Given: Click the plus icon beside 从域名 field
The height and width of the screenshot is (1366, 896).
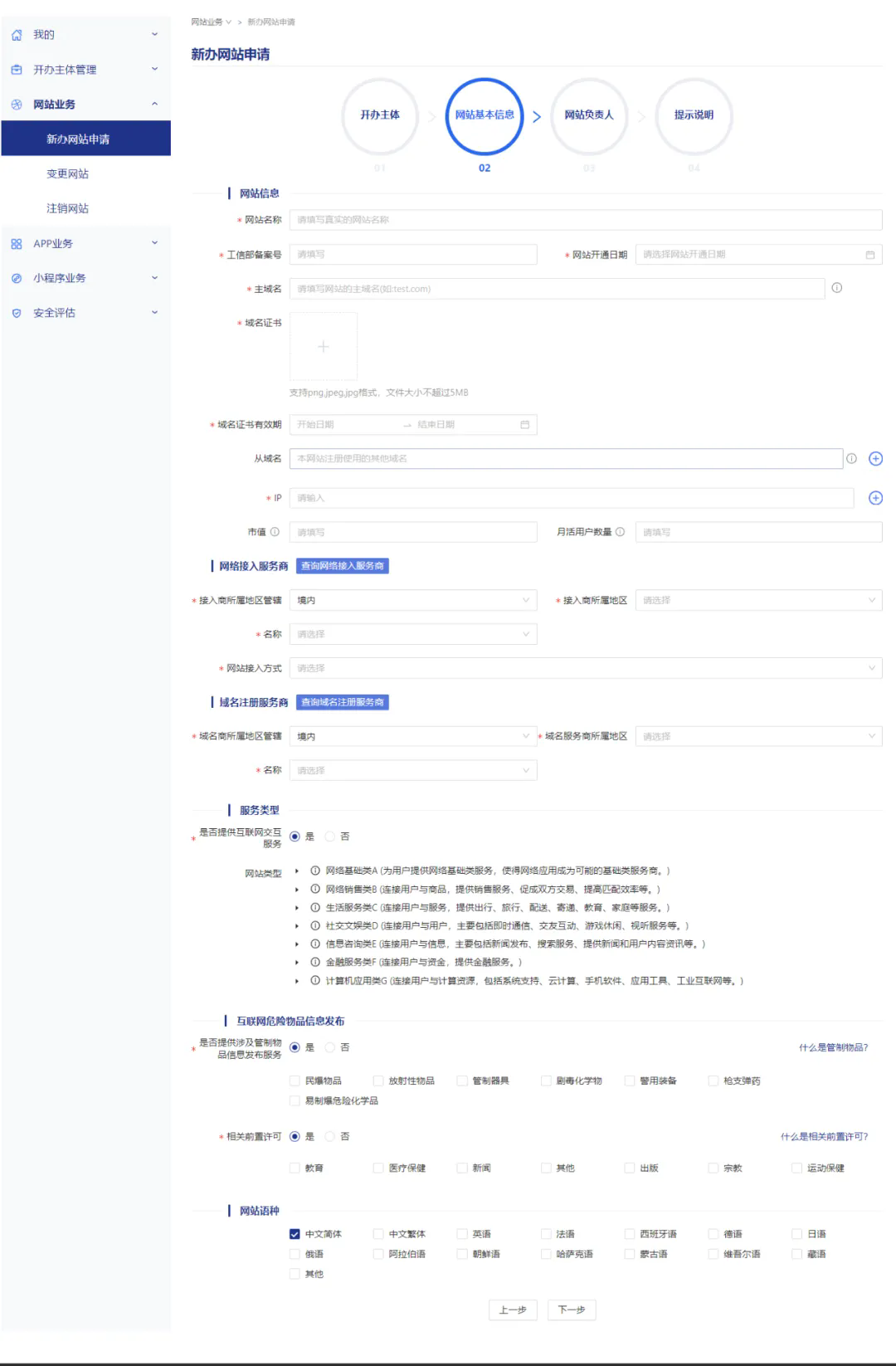Looking at the screenshot, I should [x=875, y=459].
